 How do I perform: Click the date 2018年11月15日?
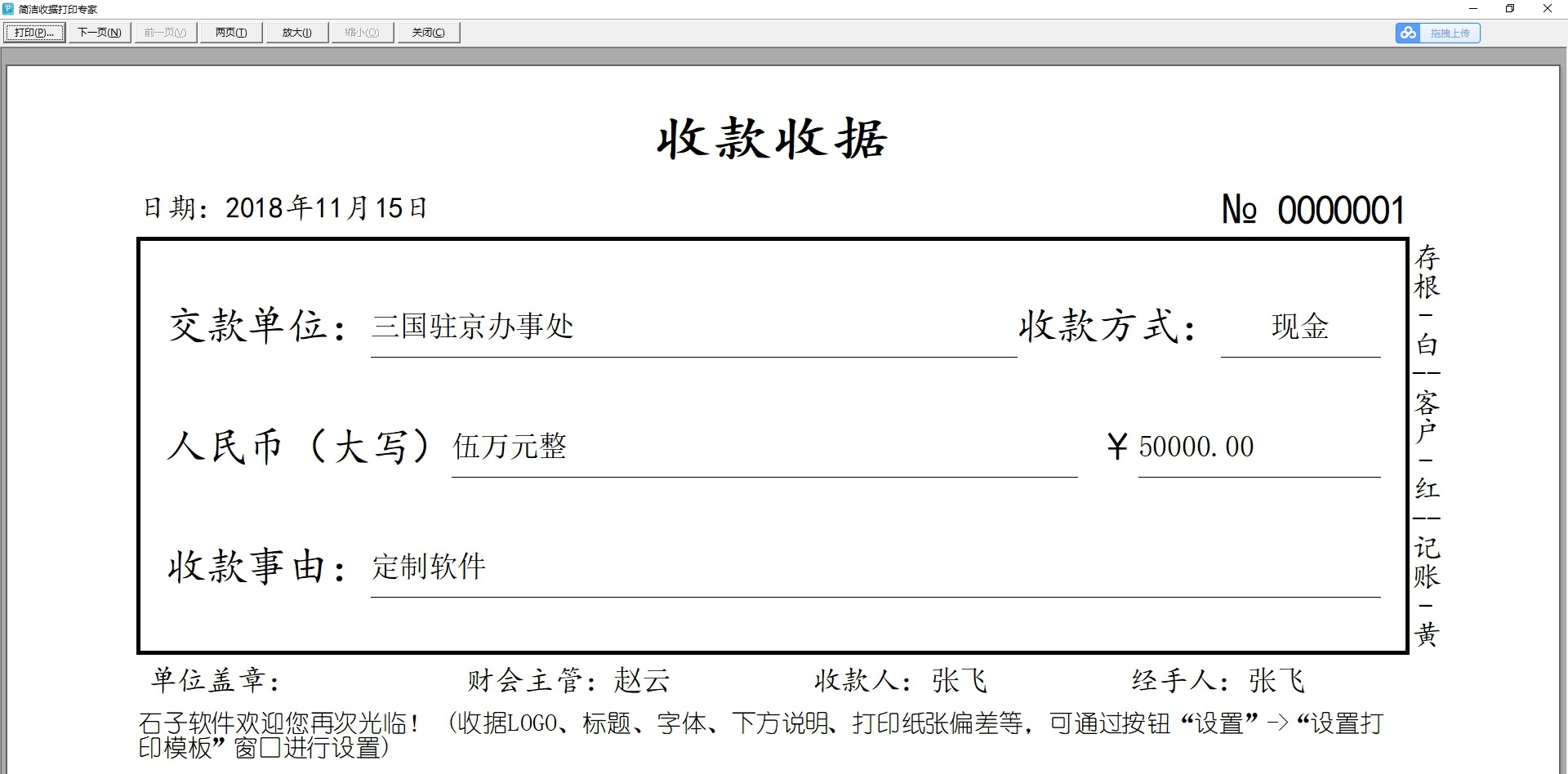click(327, 208)
